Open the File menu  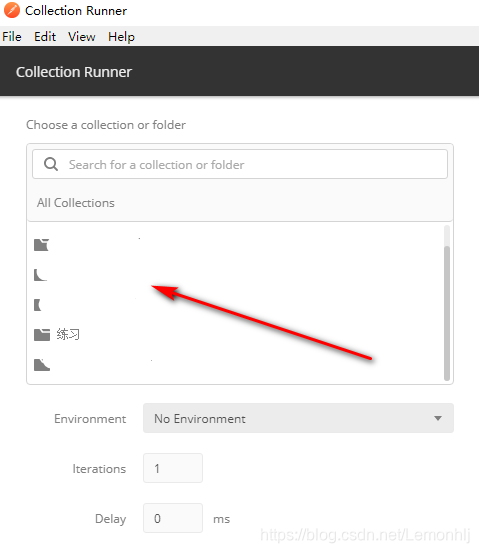[12, 37]
